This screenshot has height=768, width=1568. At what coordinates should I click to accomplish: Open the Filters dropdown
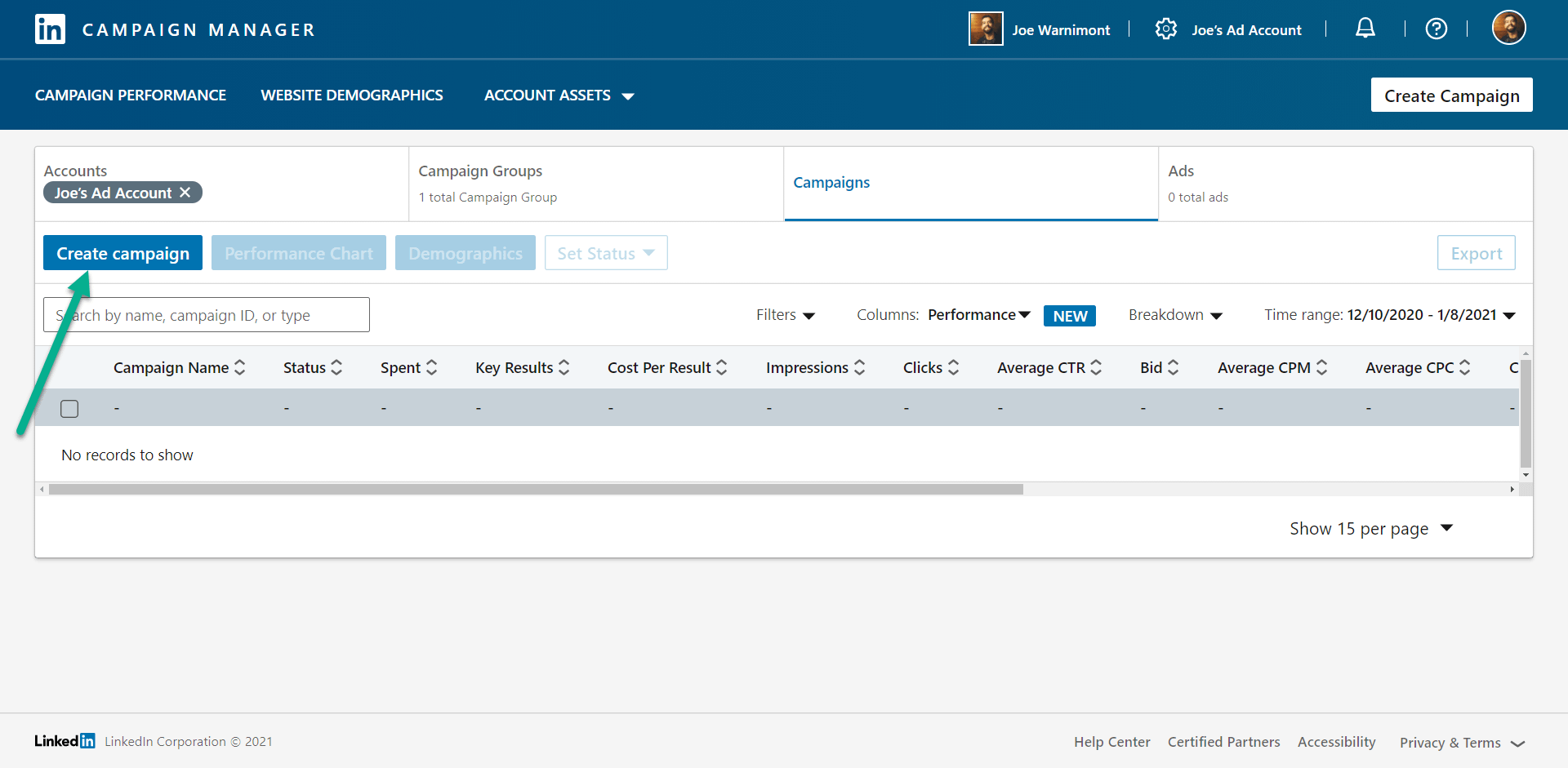click(x=785, y=315)
